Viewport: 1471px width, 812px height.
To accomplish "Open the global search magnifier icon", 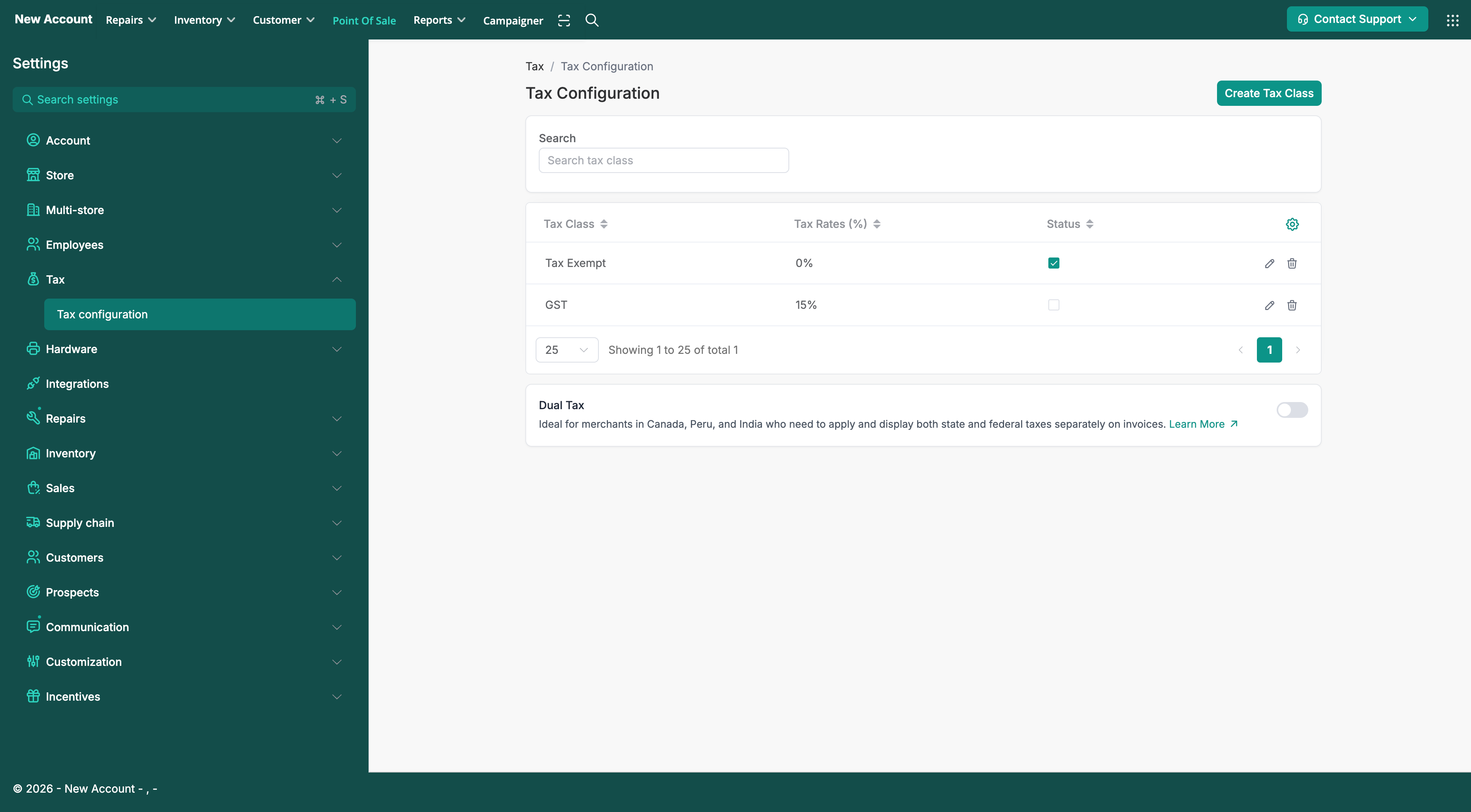I will tap(592, 21).
